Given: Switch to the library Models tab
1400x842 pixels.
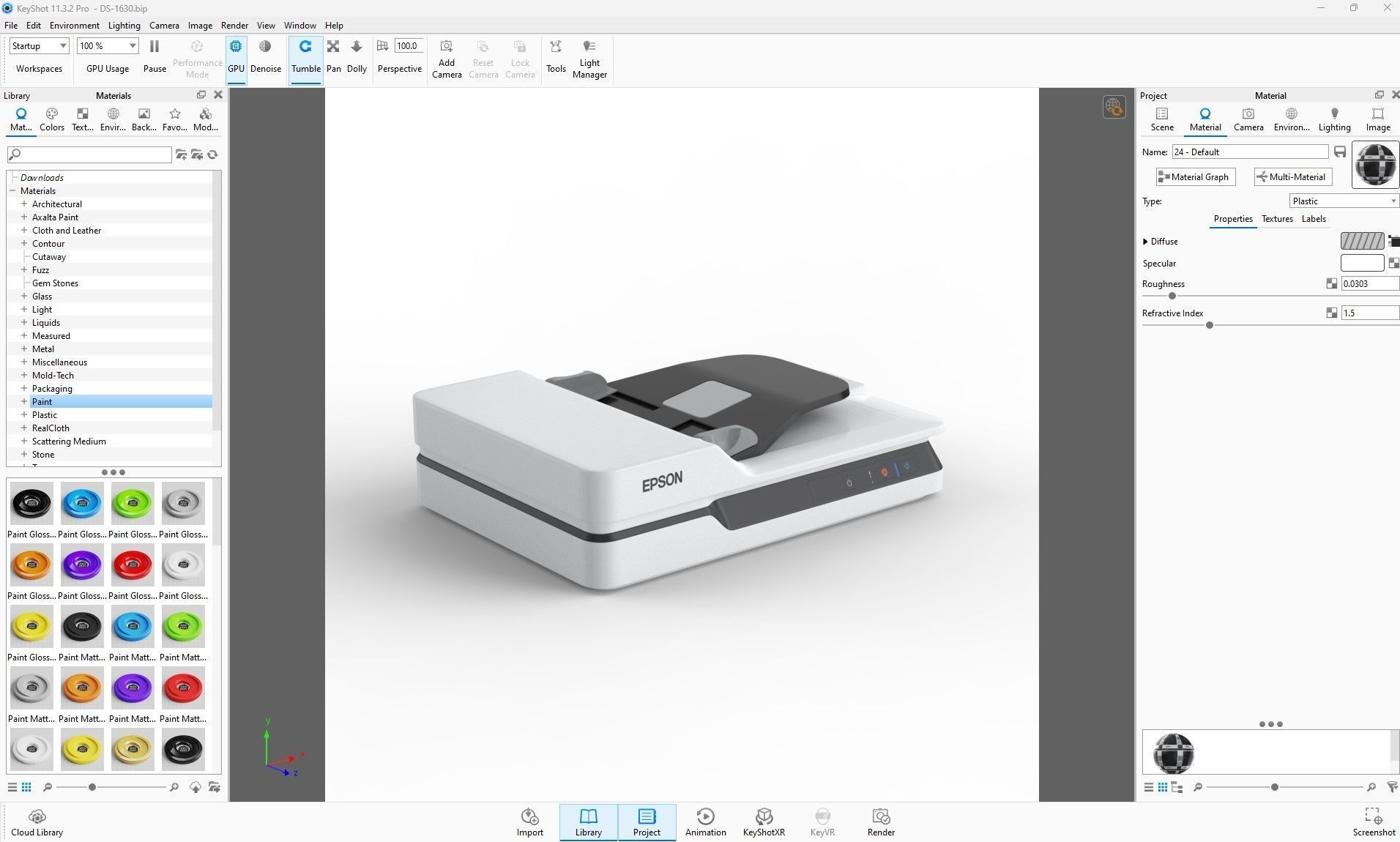Looking at the screenshot, I should pos(205,119).
